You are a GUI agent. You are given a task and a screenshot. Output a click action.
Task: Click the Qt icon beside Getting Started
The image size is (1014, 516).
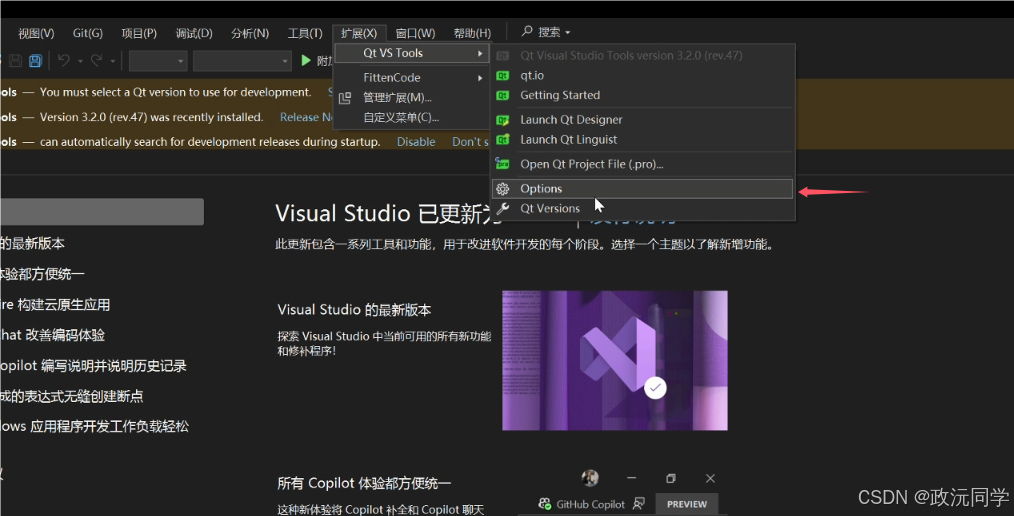[502, 96]
